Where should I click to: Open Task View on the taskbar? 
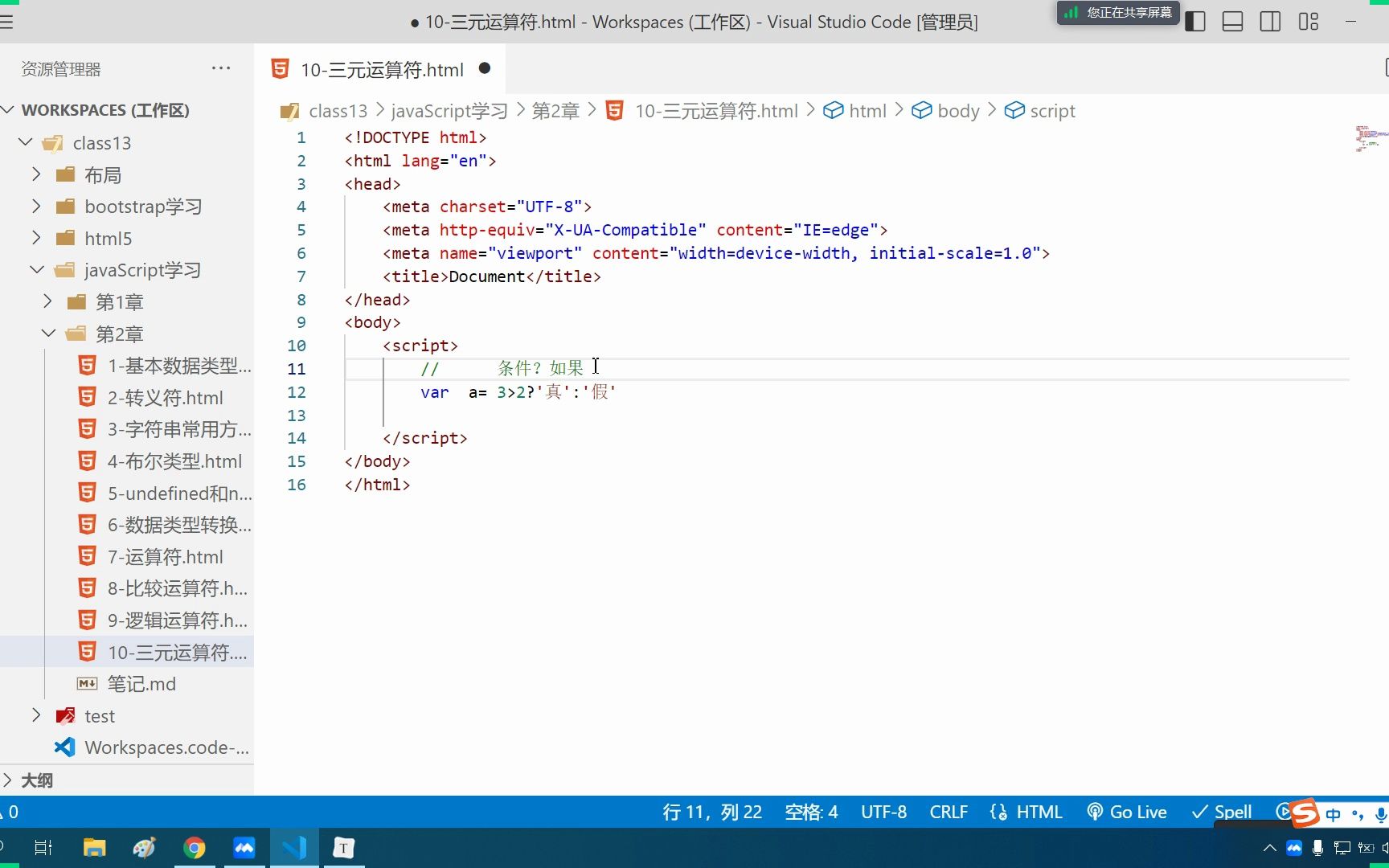point(43,847)
